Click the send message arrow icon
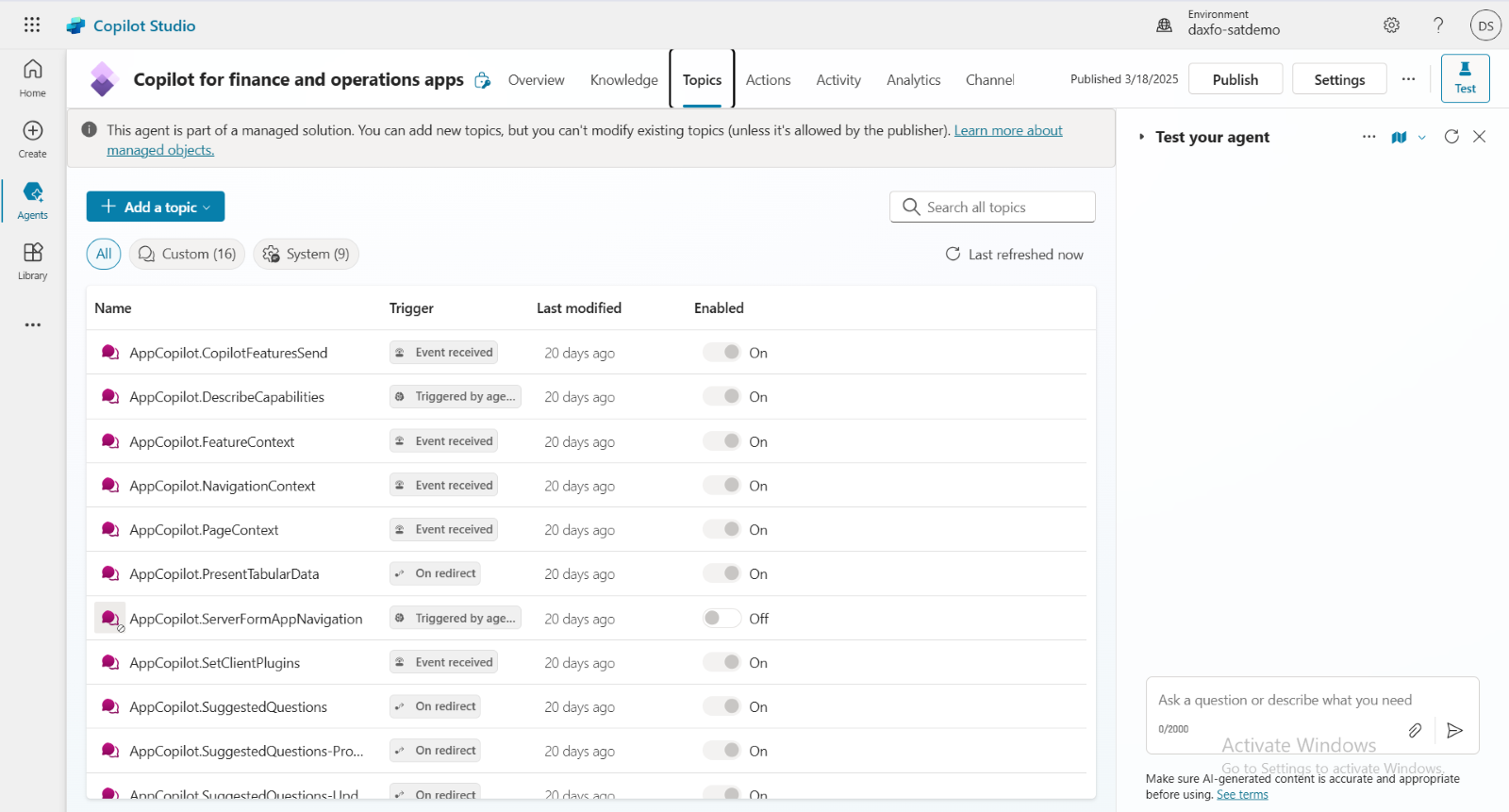The width and height of the screenshot is (1509, 812). click(x=1454, y=730)
